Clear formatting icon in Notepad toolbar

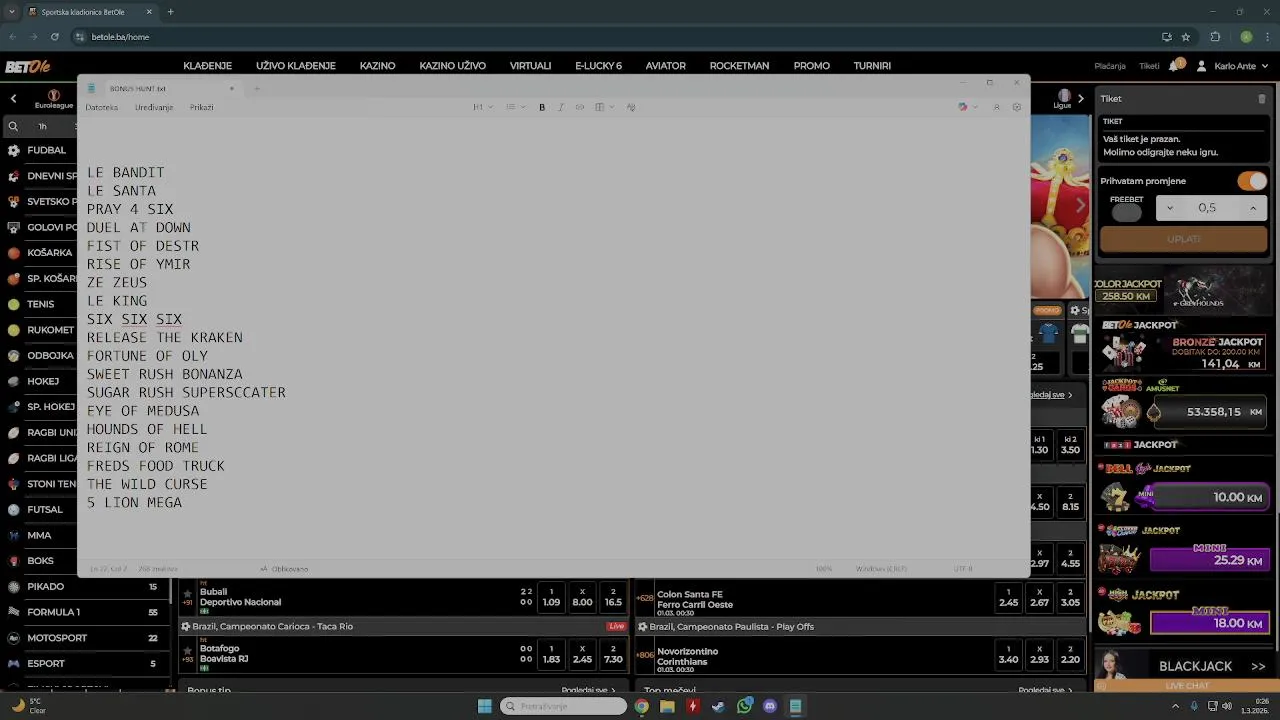click(630, 107)
